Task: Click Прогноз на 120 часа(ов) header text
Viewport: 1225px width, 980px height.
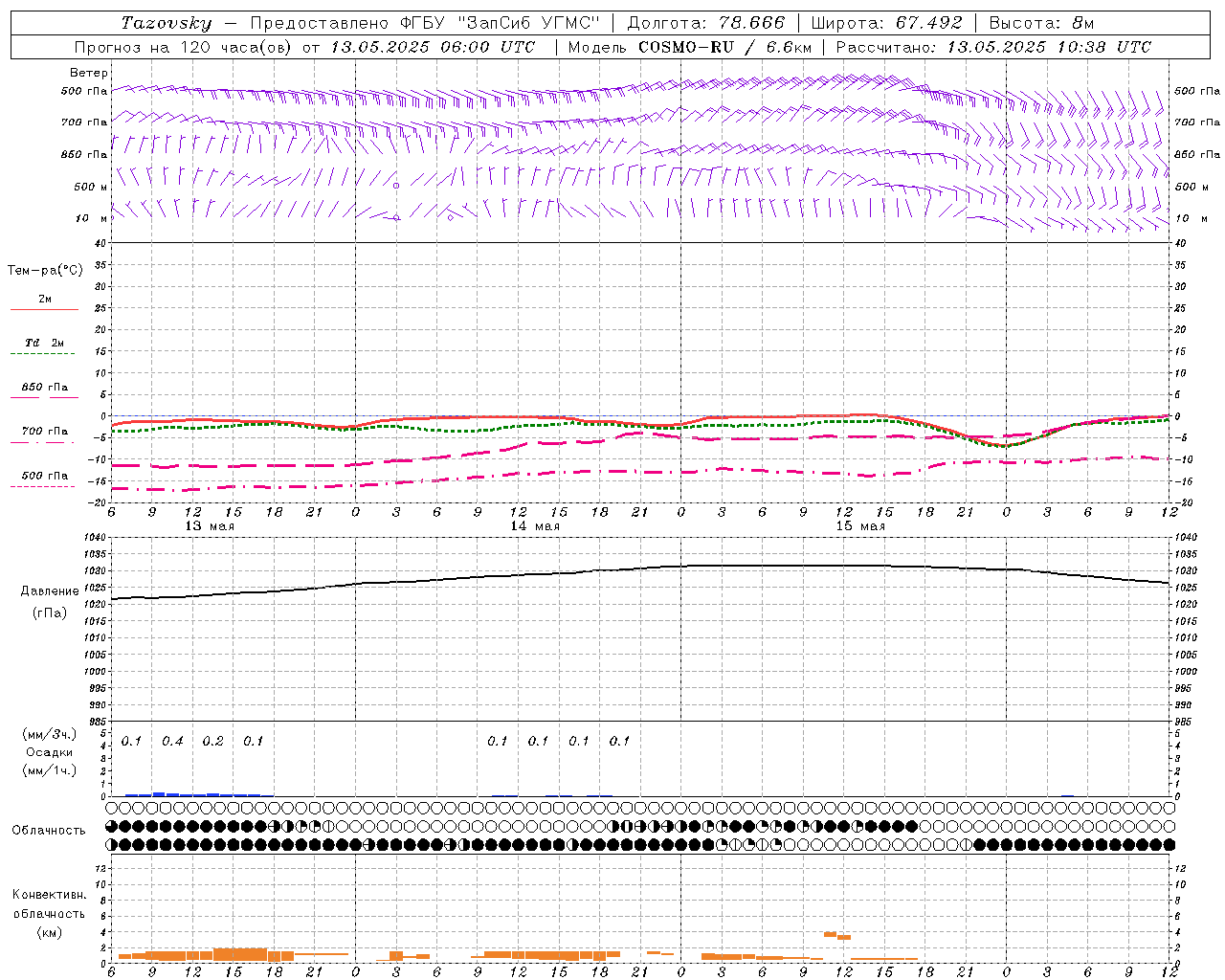Action: pos(184,47)
